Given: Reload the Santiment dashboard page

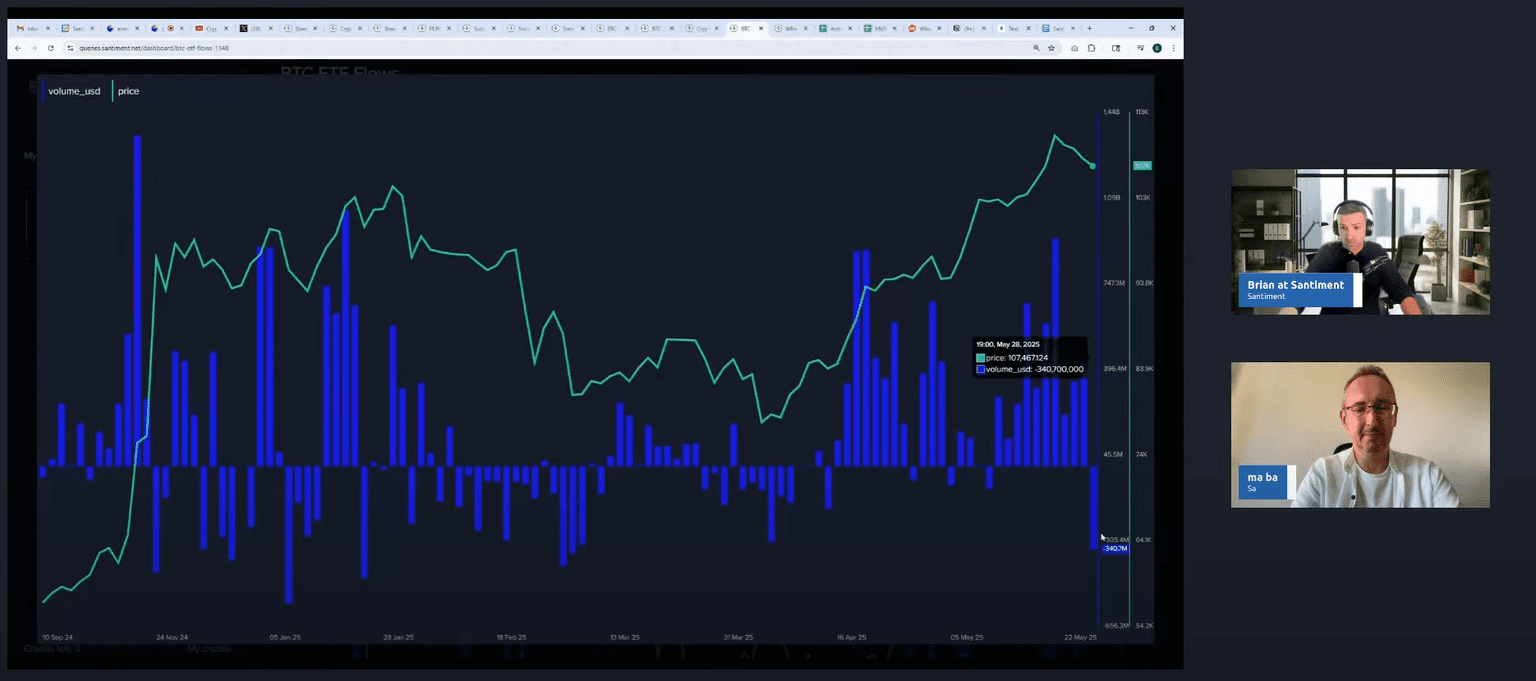Looking at the screenshot, I should [x=51, y=48].
